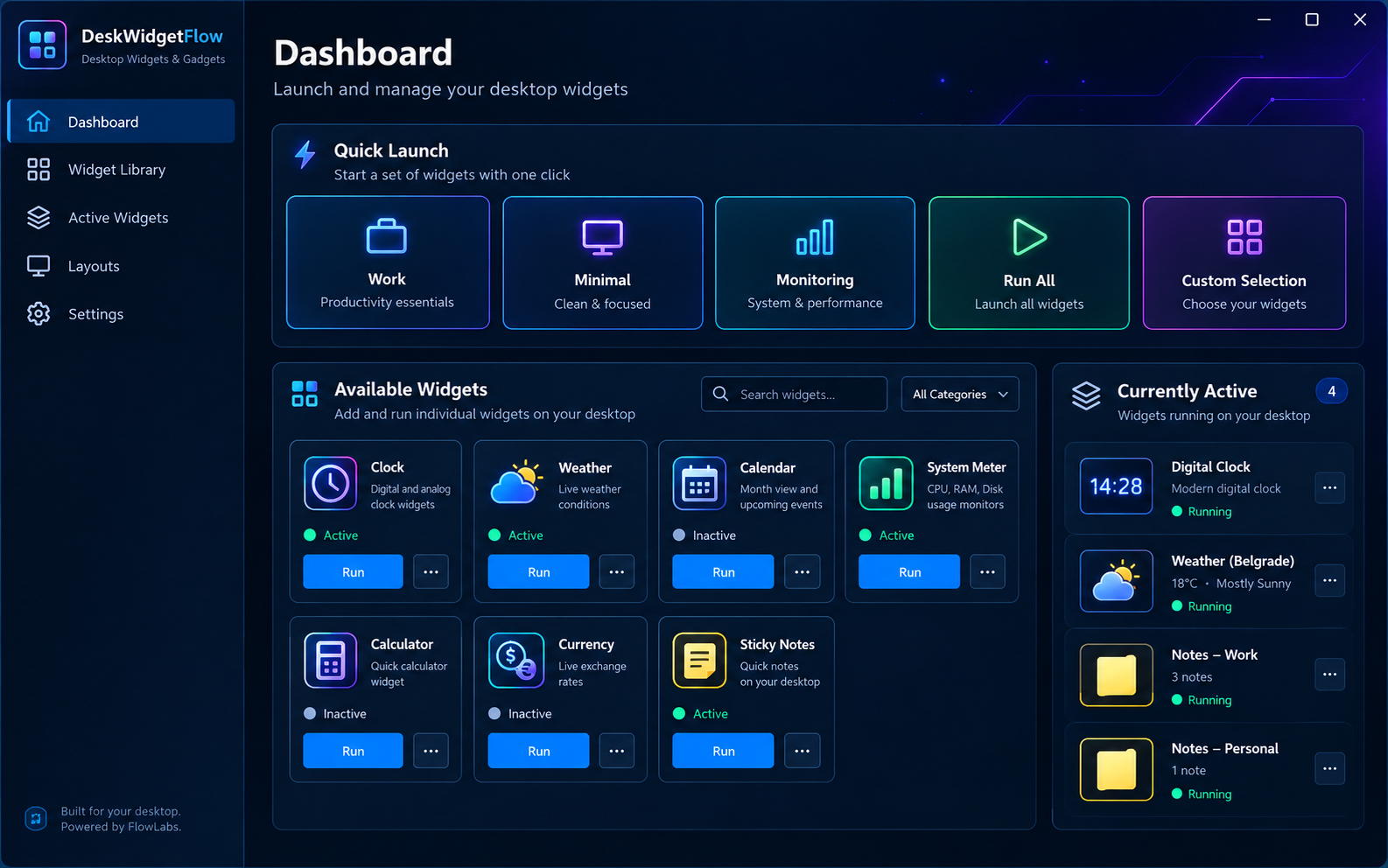Viewport: 1388px width, 868px height.
Task: Click the Notes – Work sticky note icon
Action: coord(1116,675)
